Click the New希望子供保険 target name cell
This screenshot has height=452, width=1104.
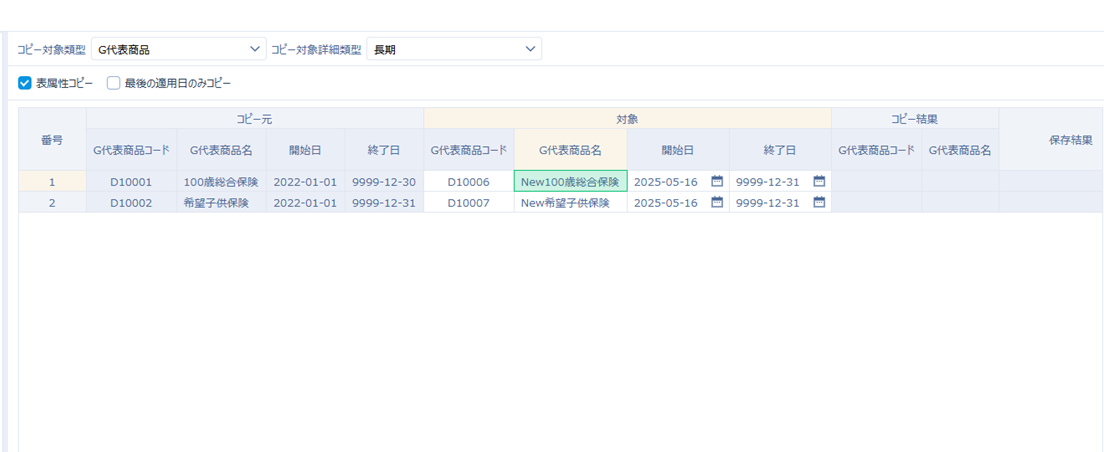click(570, 203)
